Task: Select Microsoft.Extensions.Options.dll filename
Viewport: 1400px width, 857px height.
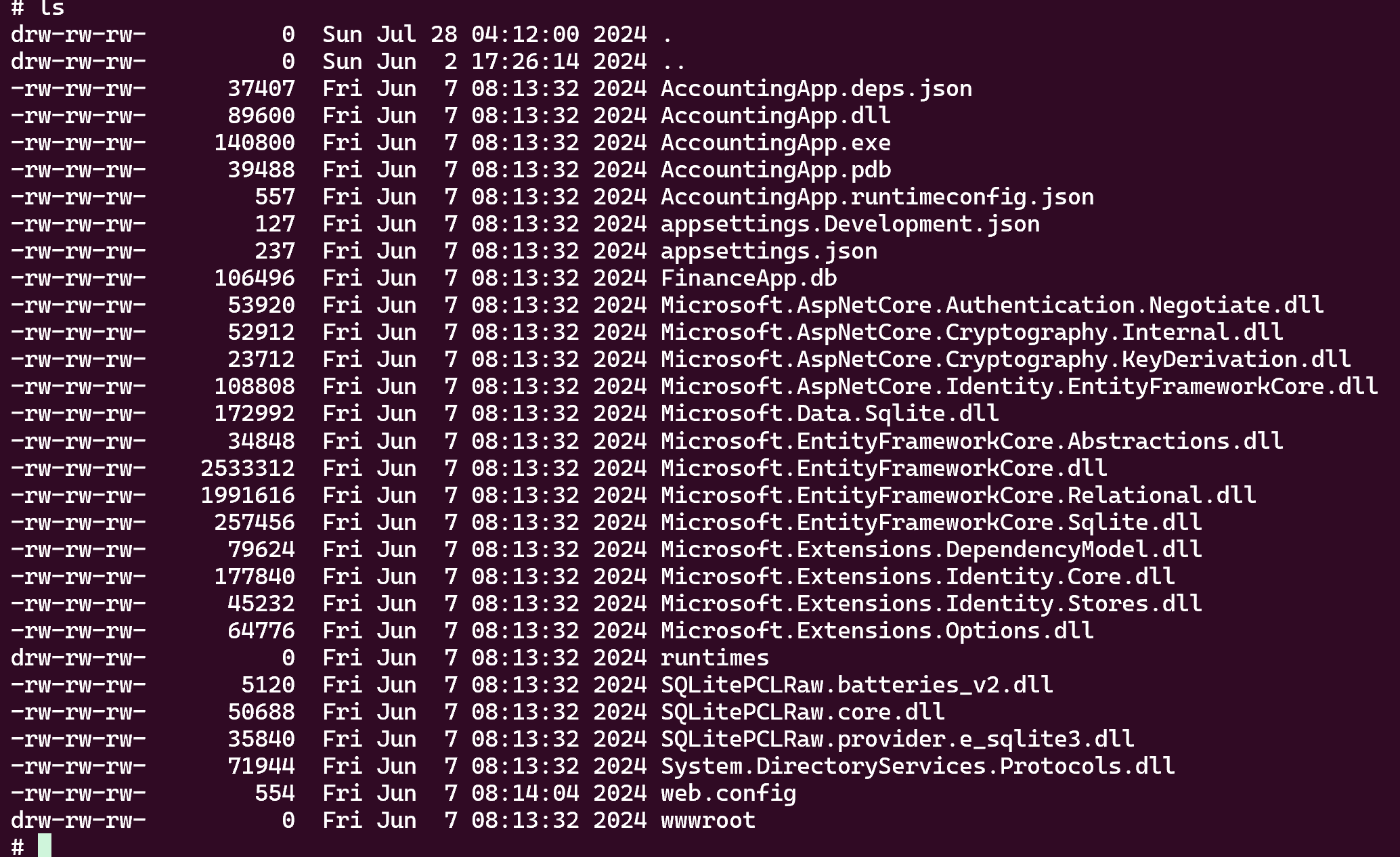Action: coord(877,630)
